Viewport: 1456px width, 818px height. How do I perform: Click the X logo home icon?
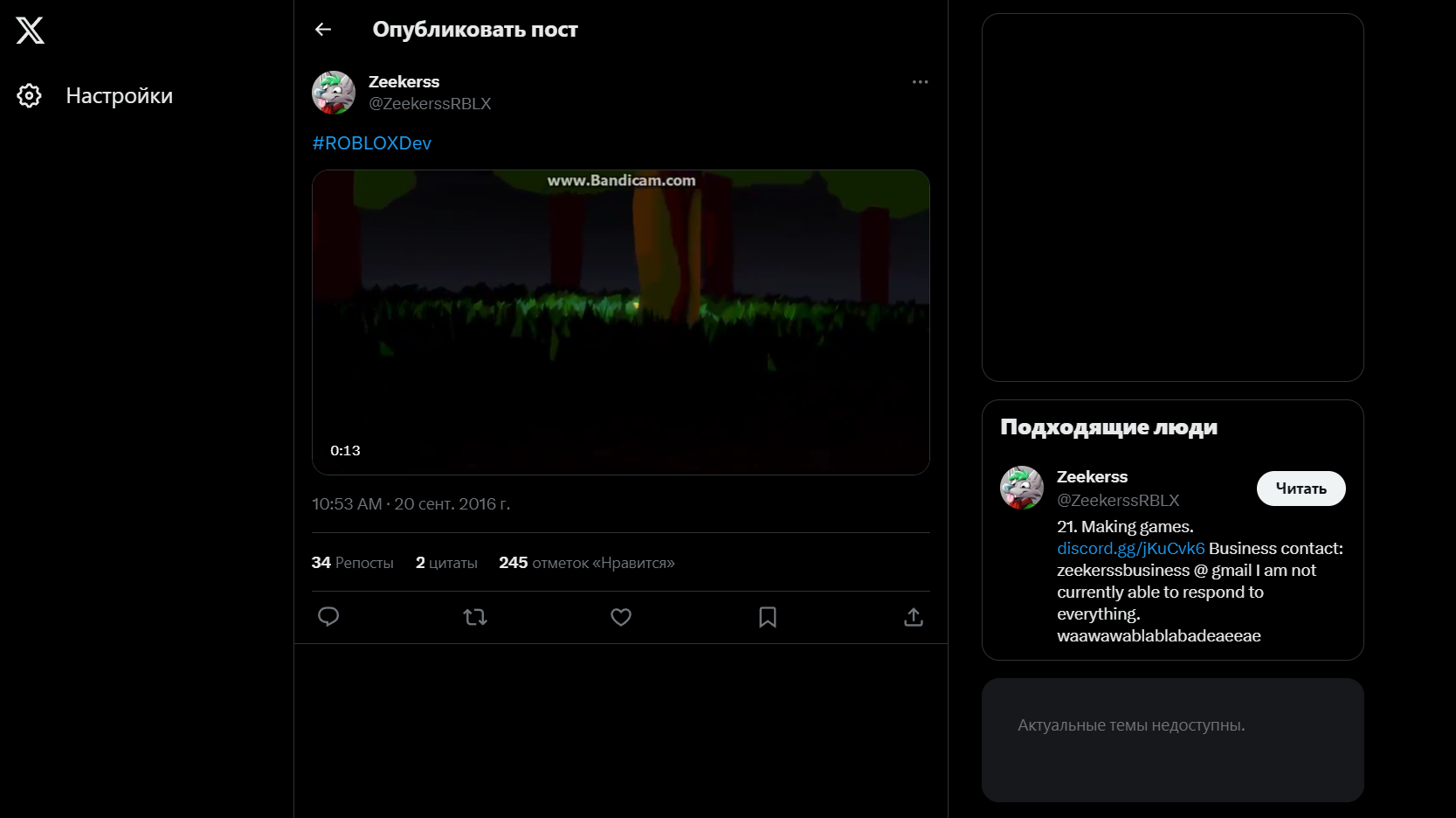coord(30,31)
